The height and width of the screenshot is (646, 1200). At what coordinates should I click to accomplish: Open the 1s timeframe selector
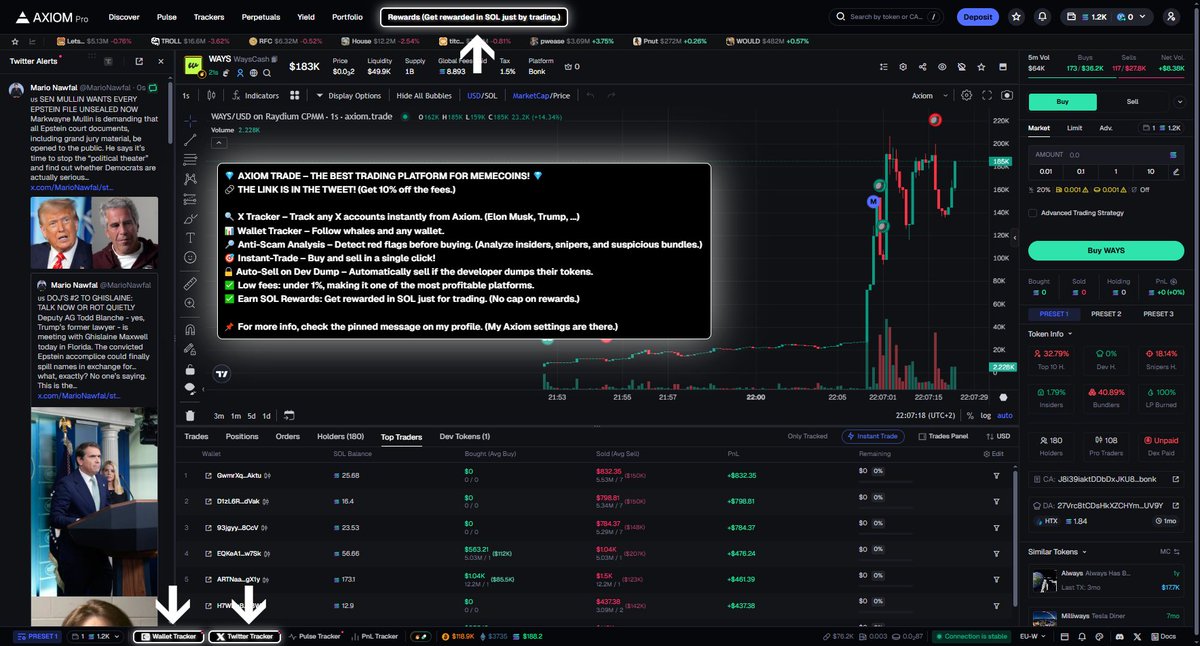click(x=186, y=96)
